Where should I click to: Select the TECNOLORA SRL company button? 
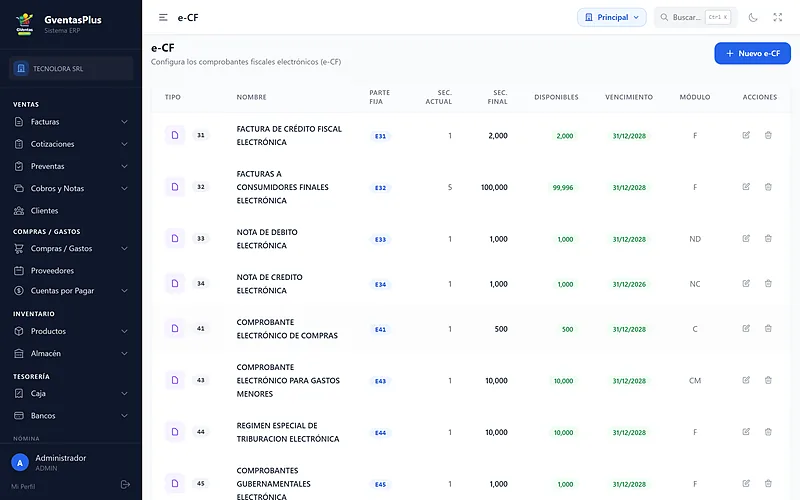tap(71, 68)
